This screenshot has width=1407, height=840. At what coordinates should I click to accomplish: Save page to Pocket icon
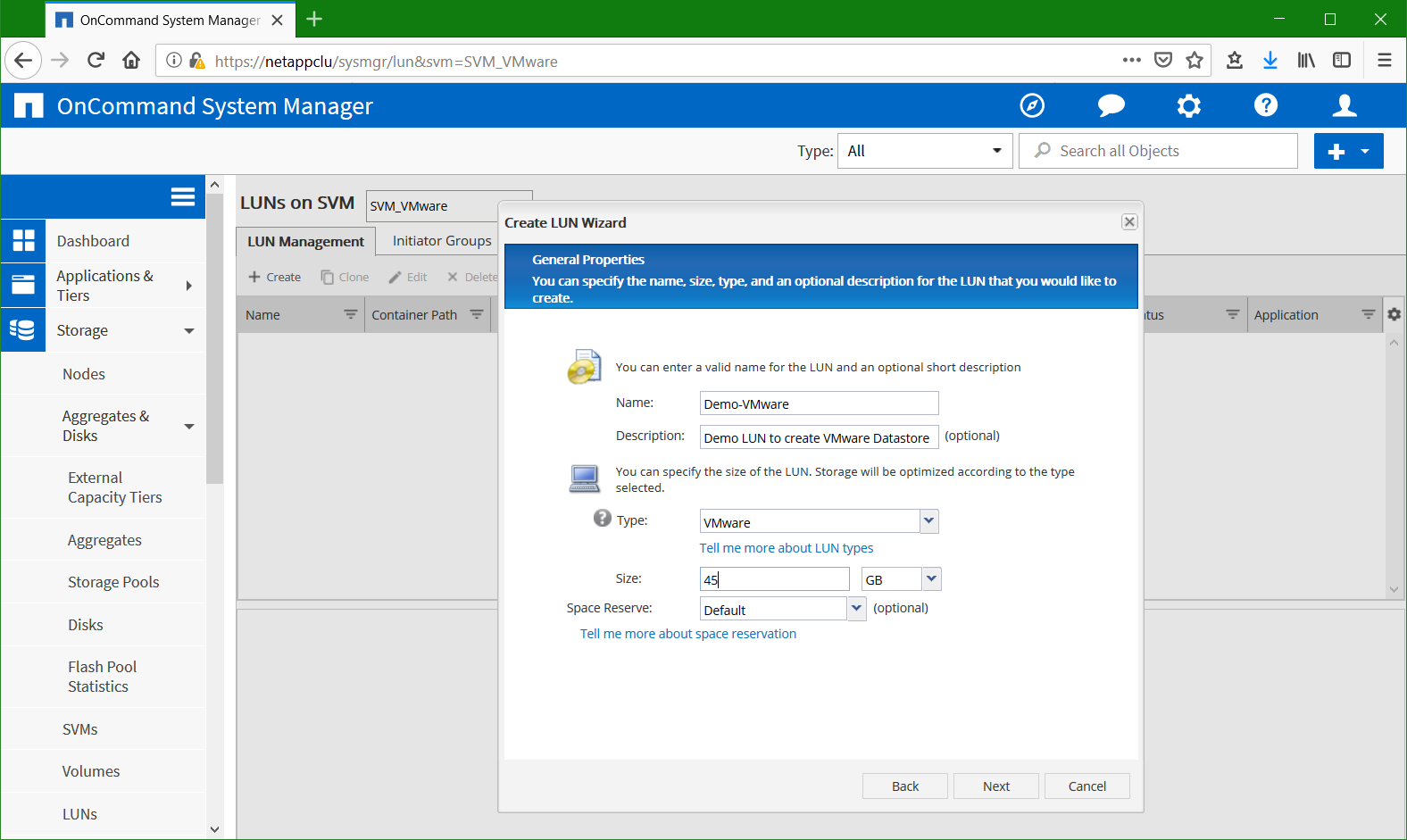coord(1163,61)
